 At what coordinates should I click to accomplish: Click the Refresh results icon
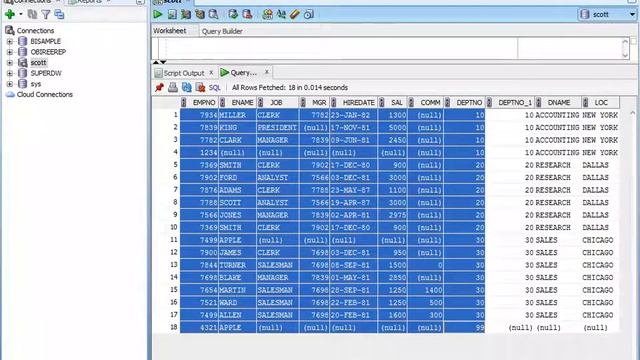click(x=187, y=87)
